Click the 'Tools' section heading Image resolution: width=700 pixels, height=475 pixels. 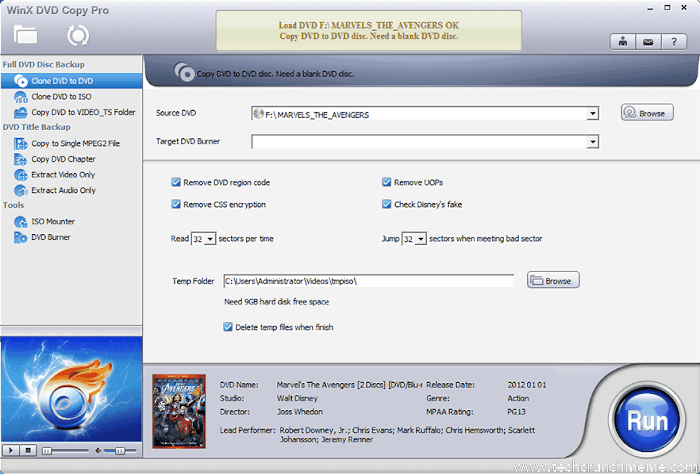[13, 205]
